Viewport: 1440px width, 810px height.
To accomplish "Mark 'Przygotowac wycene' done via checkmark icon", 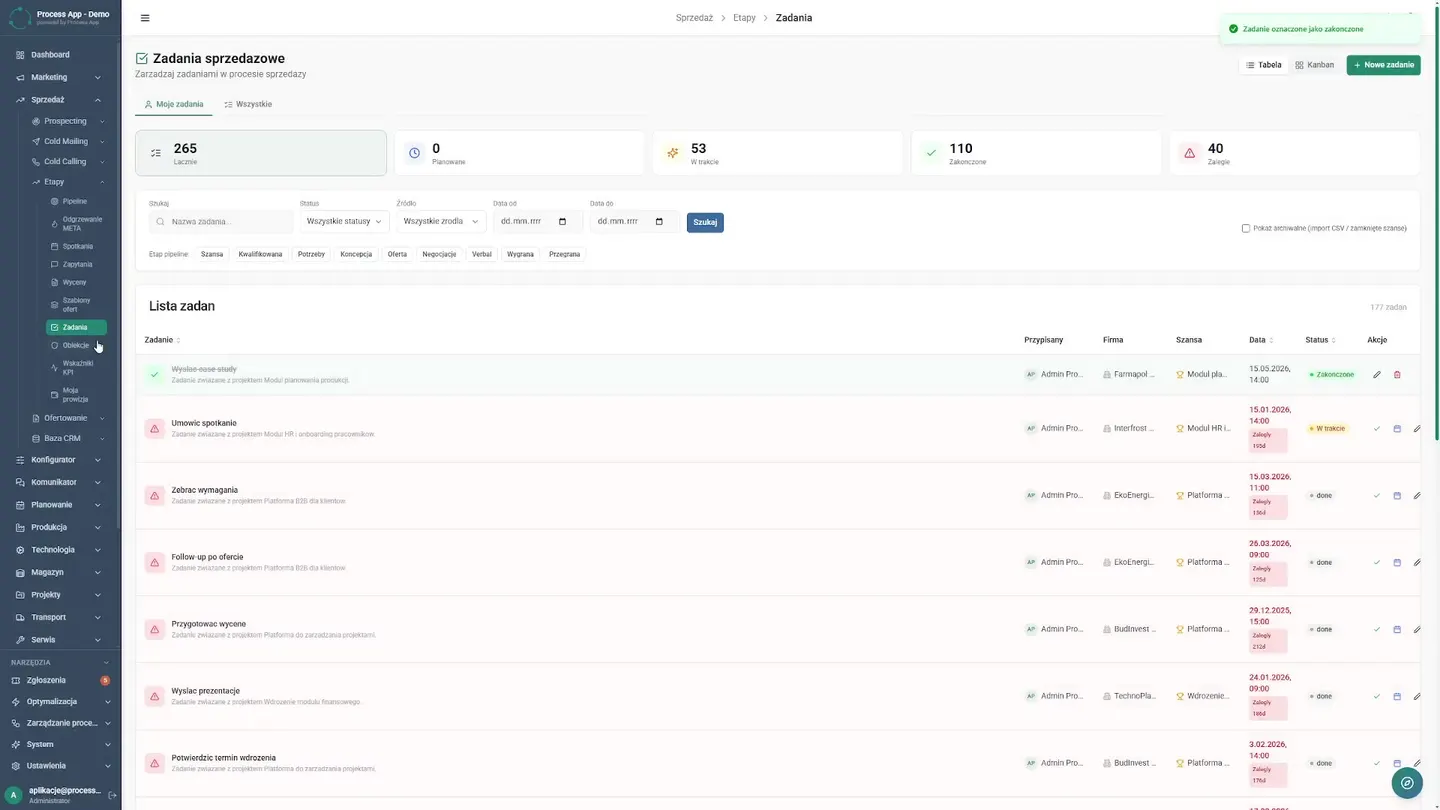I will tap(1377, 630).
